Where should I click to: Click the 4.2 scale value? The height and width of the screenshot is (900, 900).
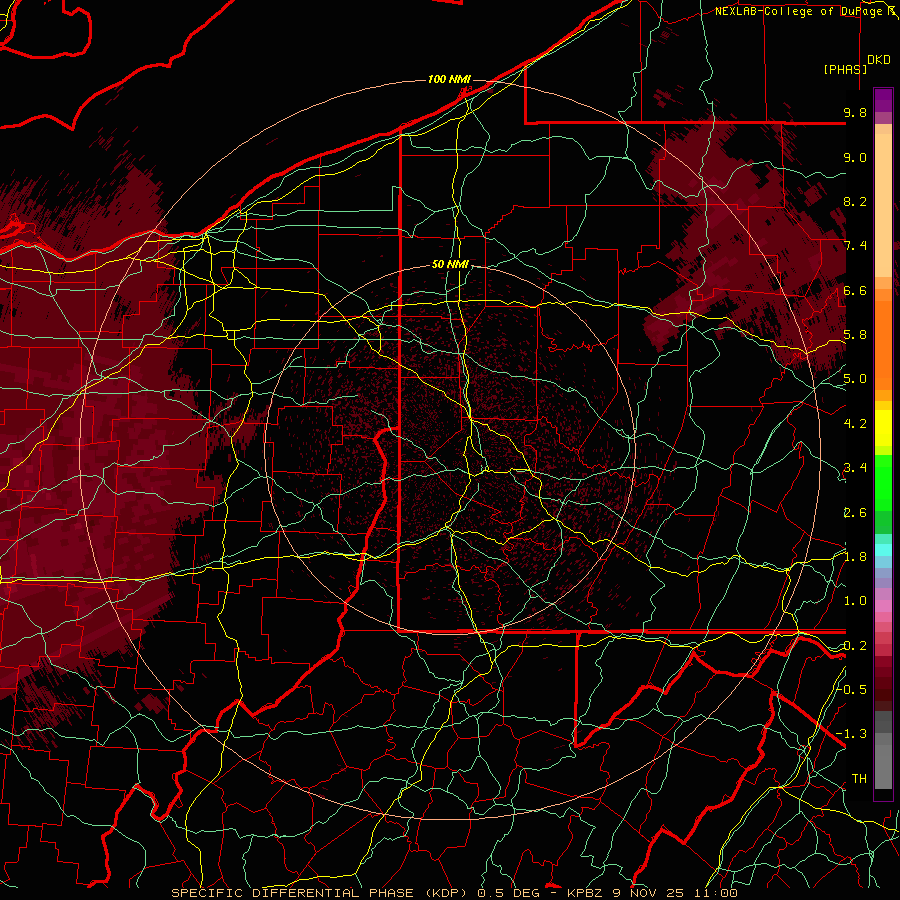[x=855, y=424]
